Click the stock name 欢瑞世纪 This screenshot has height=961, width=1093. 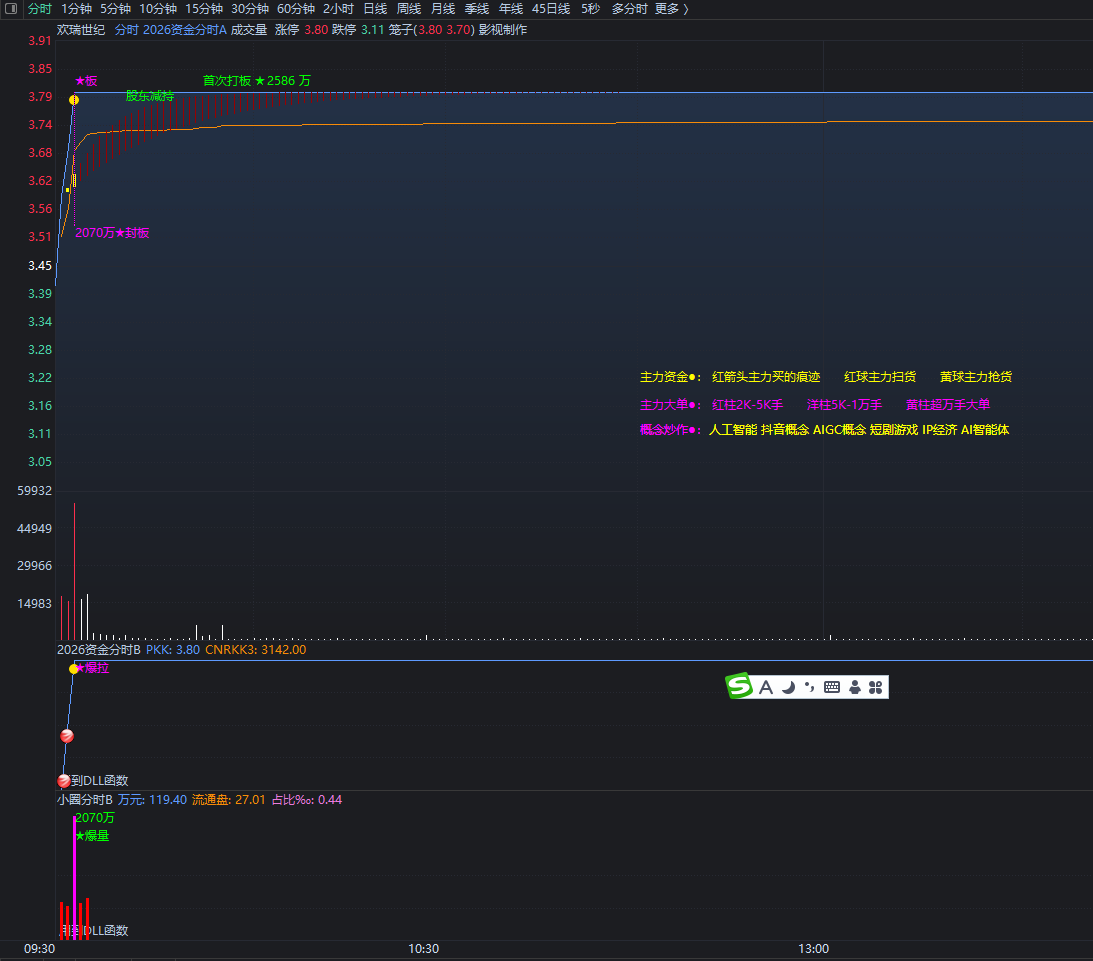point(81,30)
